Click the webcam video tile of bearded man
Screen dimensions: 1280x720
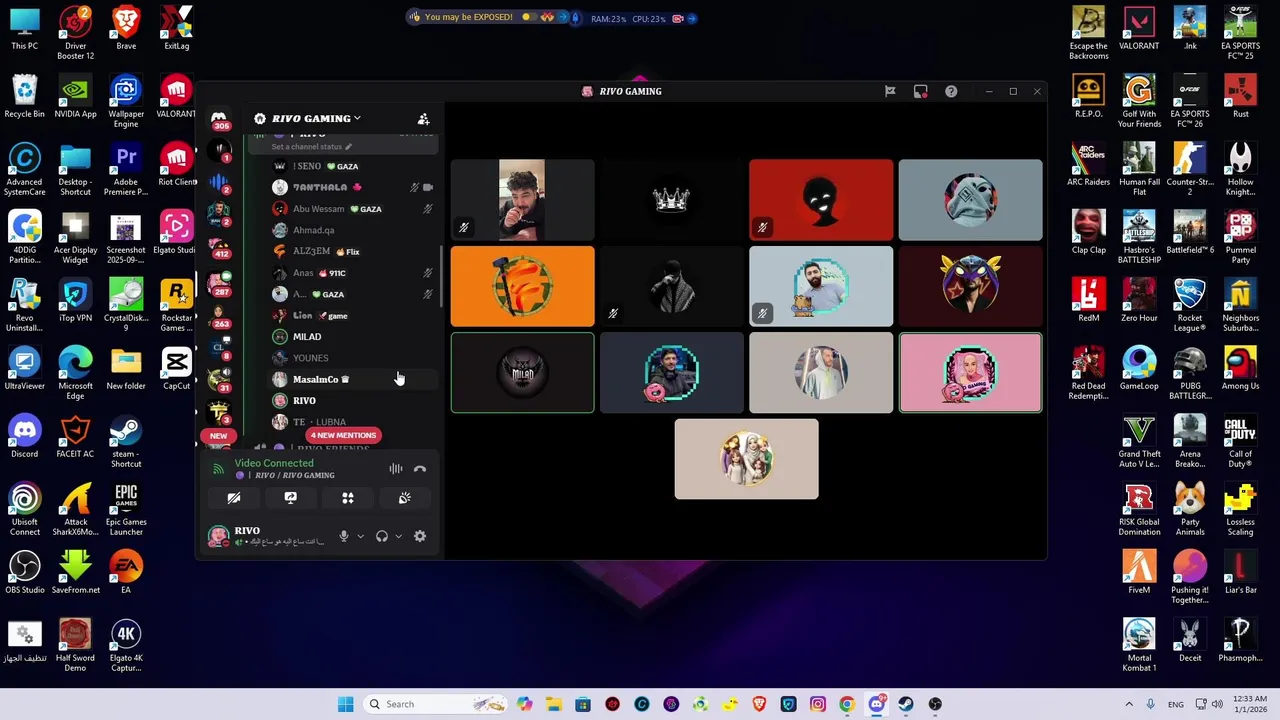522,200
